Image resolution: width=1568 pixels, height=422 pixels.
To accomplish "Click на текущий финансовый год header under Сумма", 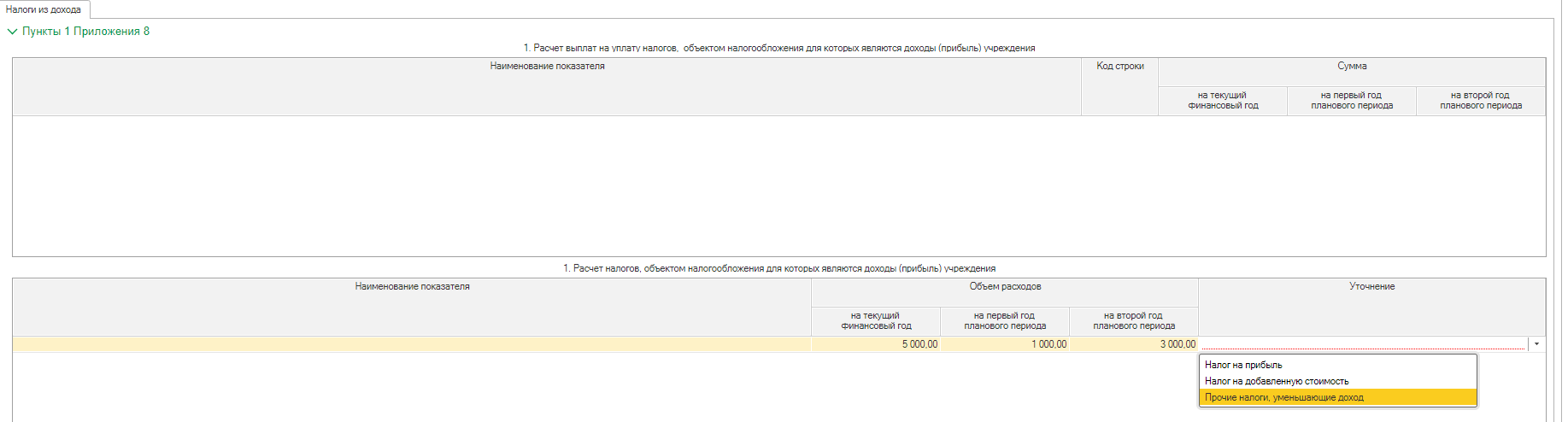I will pyautogui.click(x=1223, y=101).
